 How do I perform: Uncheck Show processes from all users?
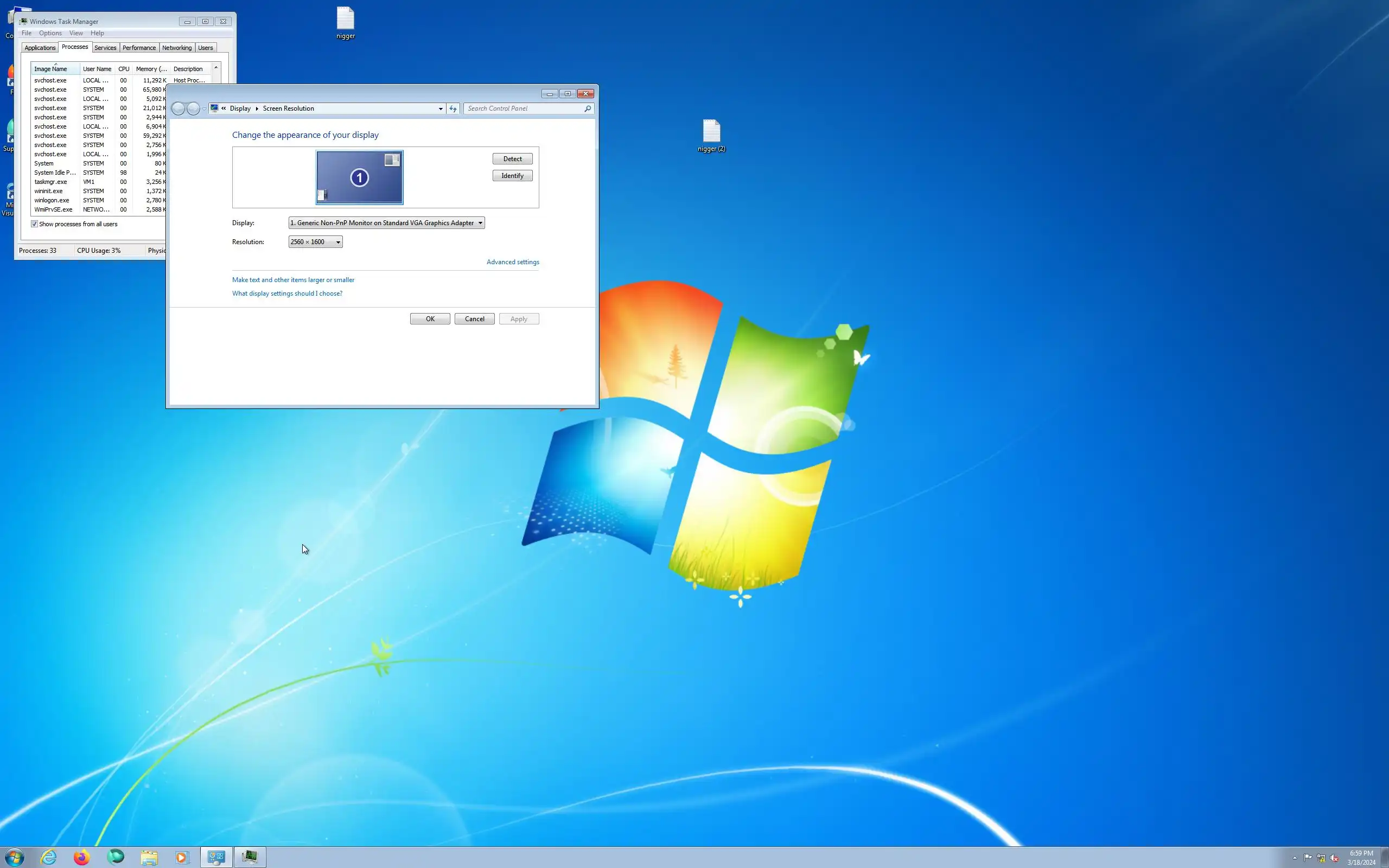tap(34, 224)
